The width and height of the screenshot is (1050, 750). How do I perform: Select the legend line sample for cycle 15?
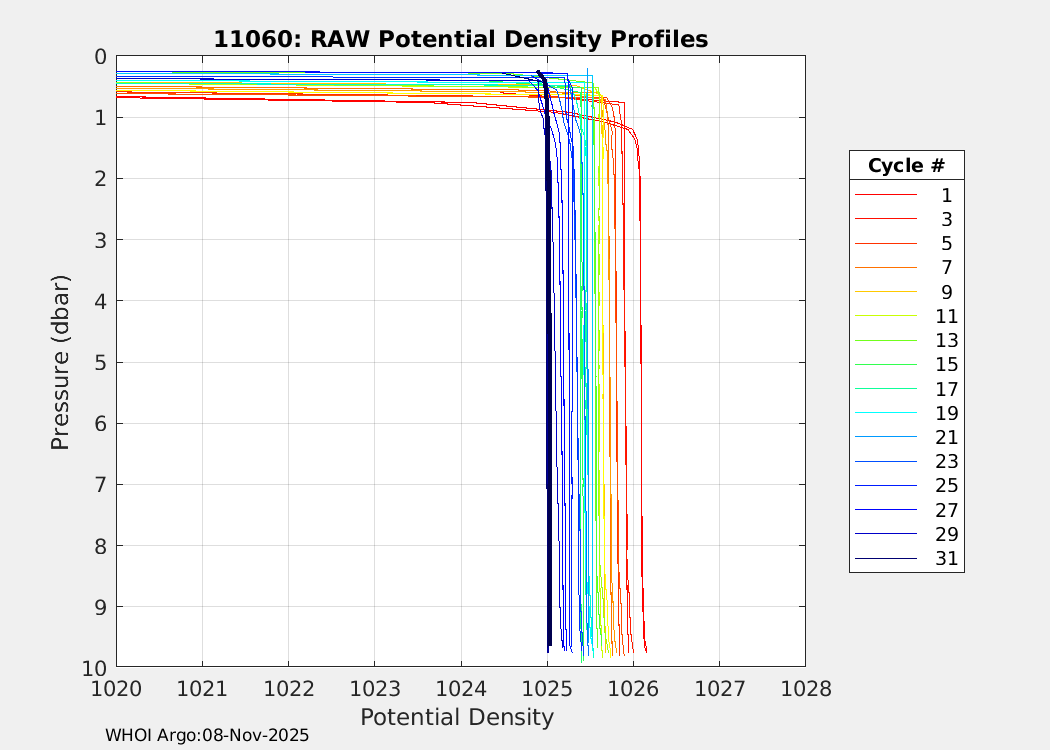(885, 365)
